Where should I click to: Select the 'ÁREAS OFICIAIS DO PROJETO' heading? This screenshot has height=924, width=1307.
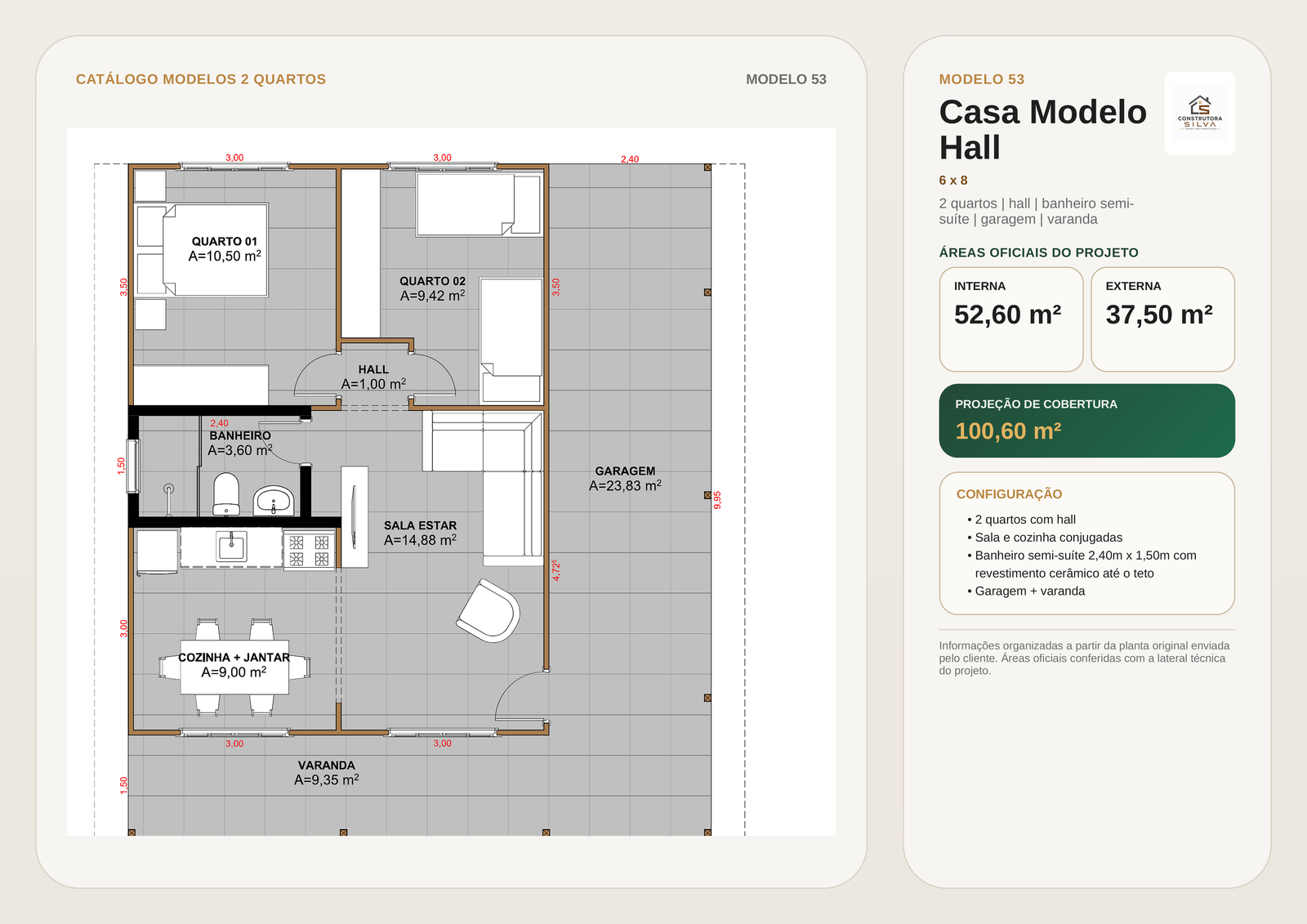click(1038, 252)
